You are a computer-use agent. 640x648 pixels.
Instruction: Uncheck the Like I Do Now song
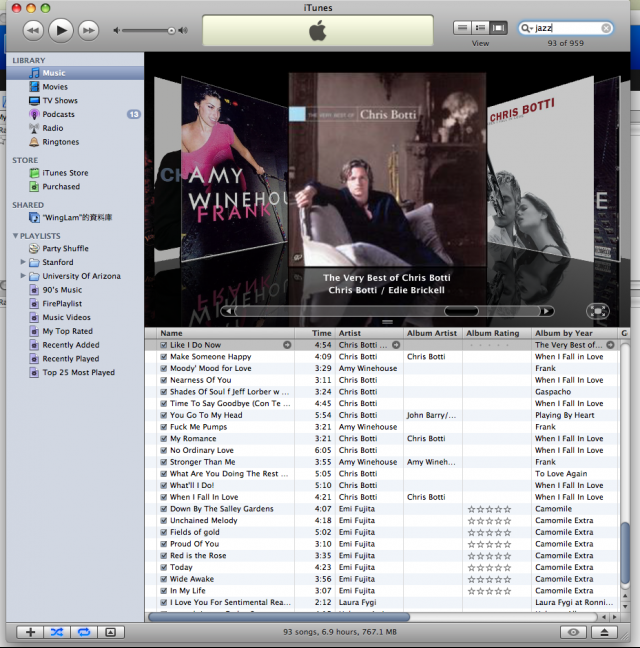(164, 345)
